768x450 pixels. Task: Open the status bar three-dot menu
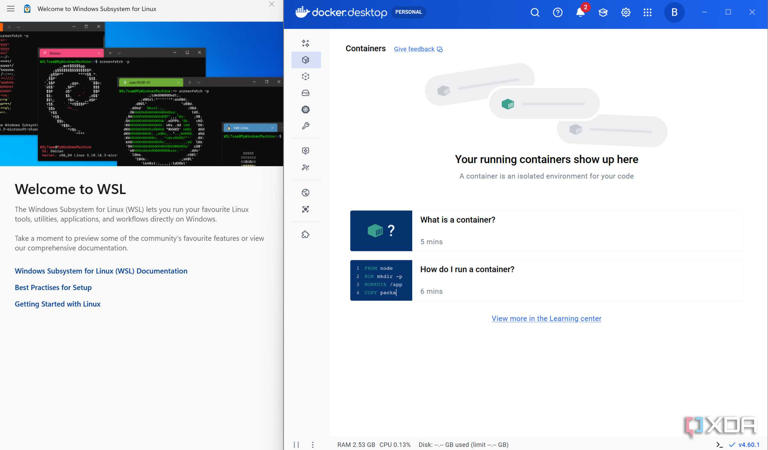pos(312,445)
